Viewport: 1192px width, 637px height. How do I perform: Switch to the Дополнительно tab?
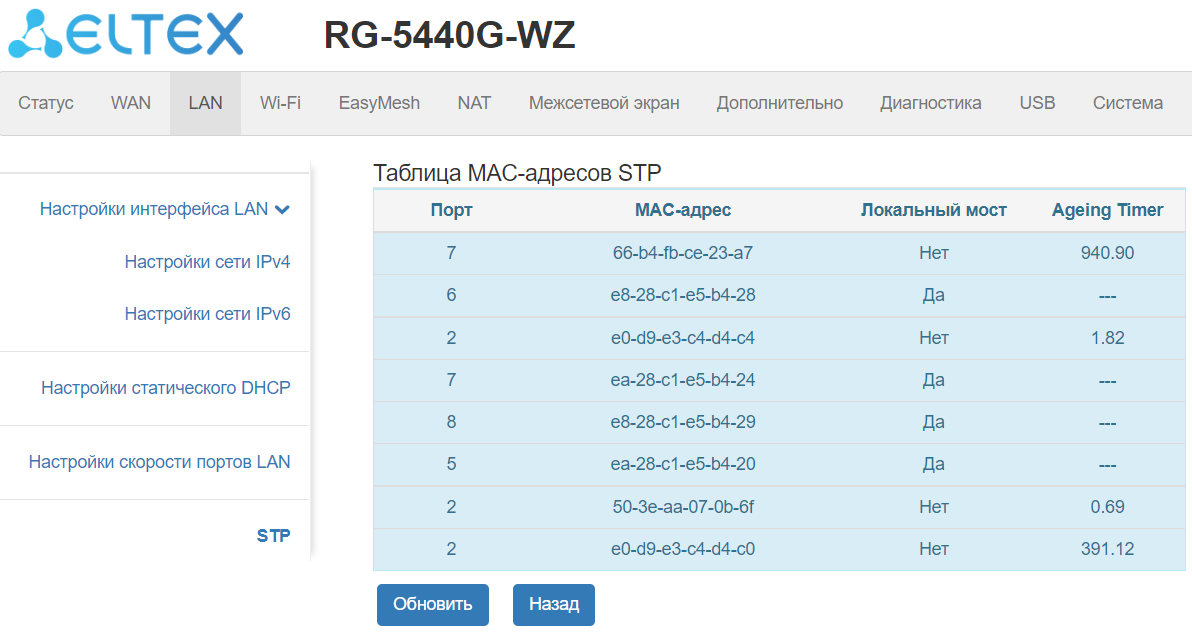point(780,103)
